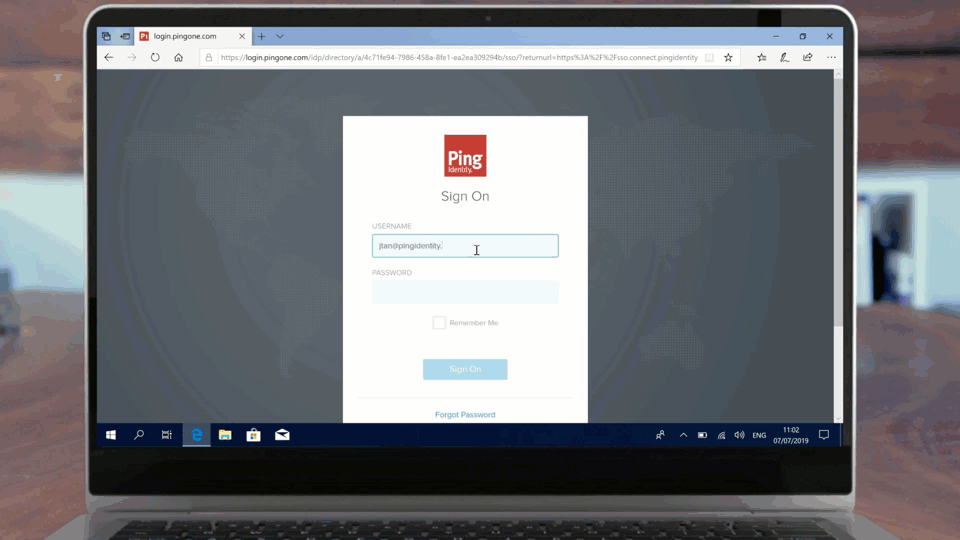Image resolution: width=960 pixels, height=540 pixels.
Task: Open Reading view icon in address bar
Action: [709, 58]
